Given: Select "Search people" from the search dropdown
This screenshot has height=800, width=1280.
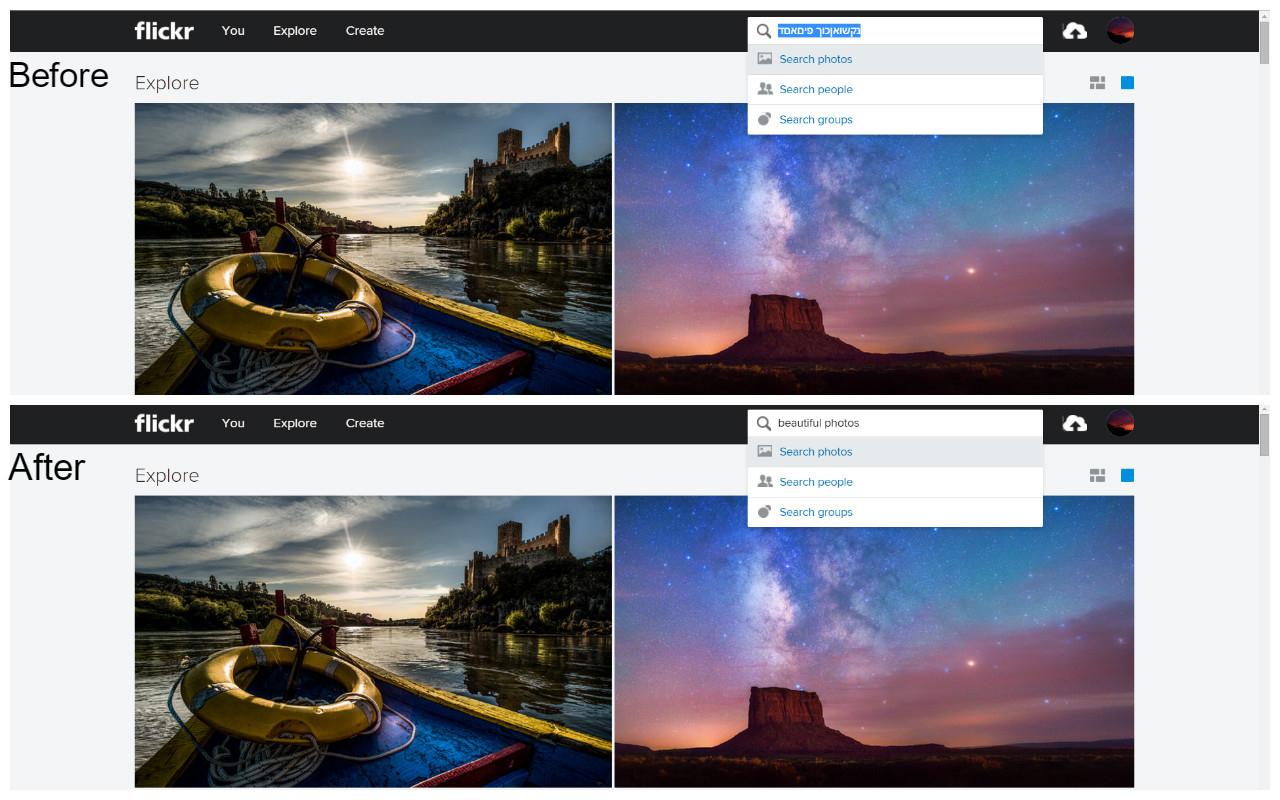Looking at the screenshot, I should (x=816, y=89).
